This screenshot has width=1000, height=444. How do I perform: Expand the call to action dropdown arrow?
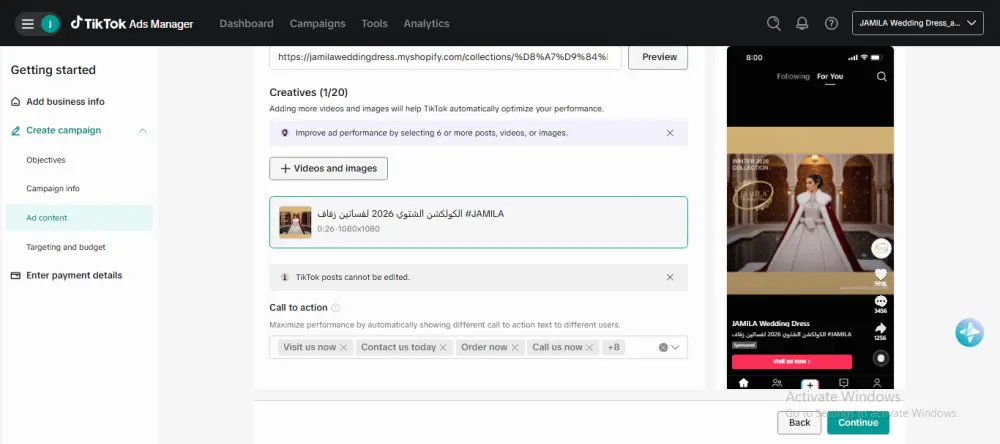[x=677, y=348]
